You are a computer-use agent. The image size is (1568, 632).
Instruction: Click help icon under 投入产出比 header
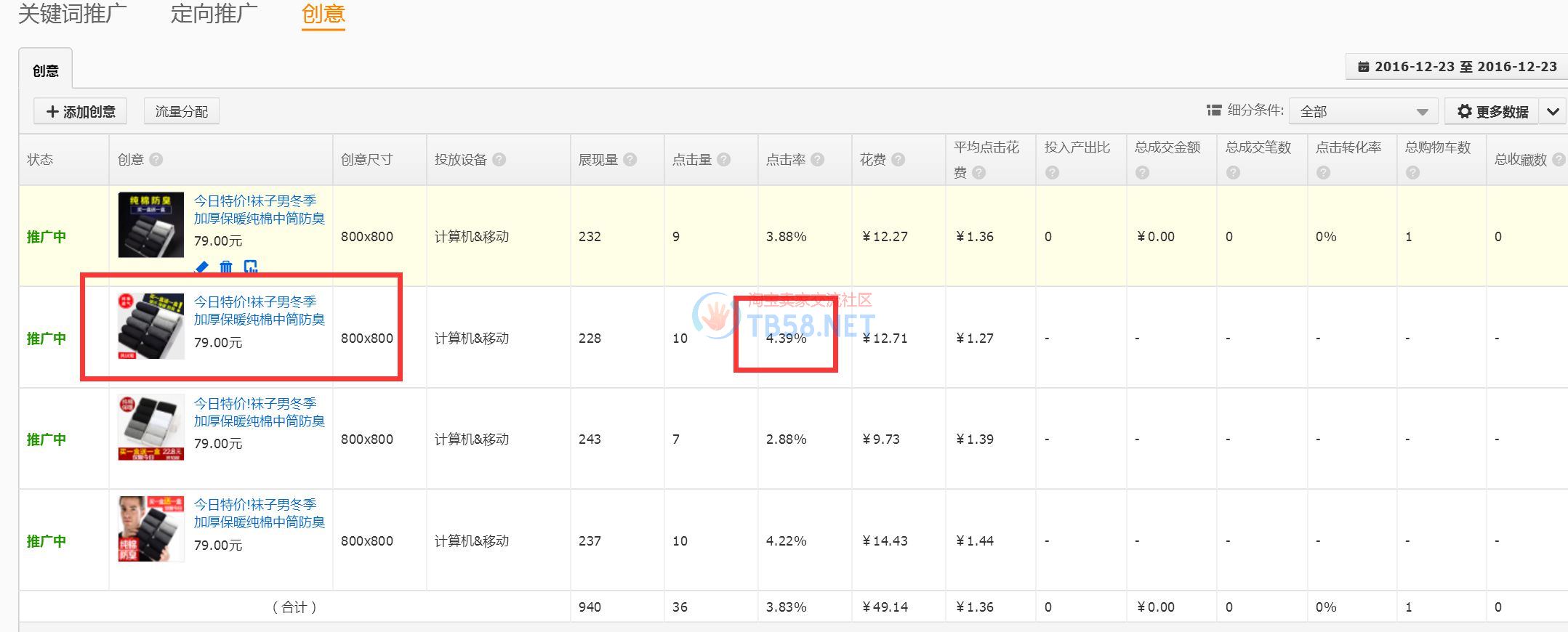pyautogui.click(x=1052, y=173)
